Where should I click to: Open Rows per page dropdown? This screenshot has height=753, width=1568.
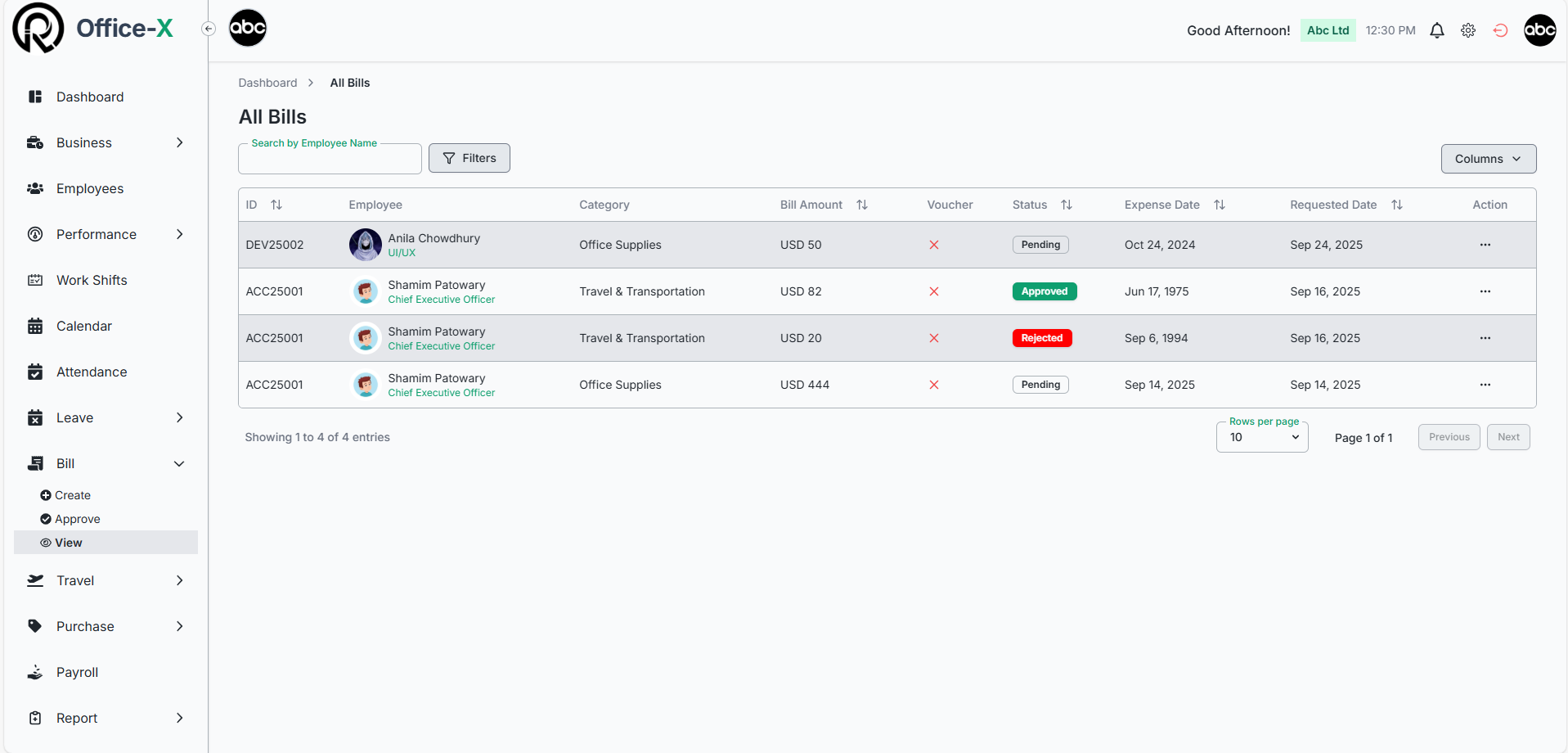1262,437
